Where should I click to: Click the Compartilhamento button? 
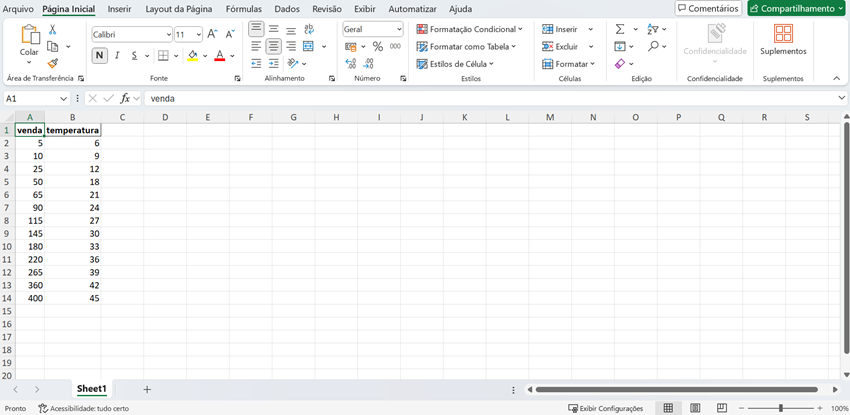pos(796,9)
